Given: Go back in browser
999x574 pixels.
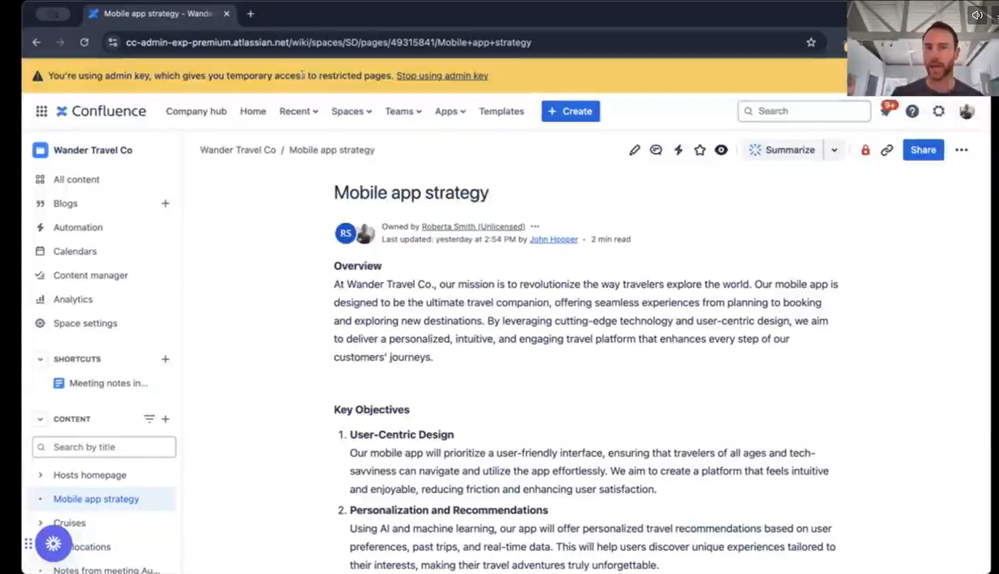Looking at the screenshot, I should 36,42.
